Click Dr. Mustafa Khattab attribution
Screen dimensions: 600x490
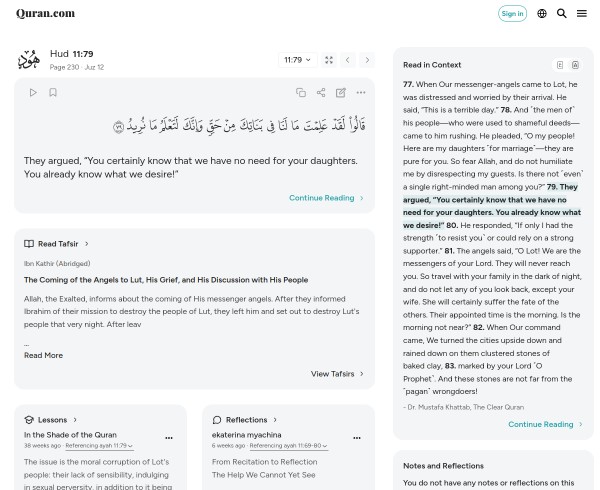(x=463, y=407)
